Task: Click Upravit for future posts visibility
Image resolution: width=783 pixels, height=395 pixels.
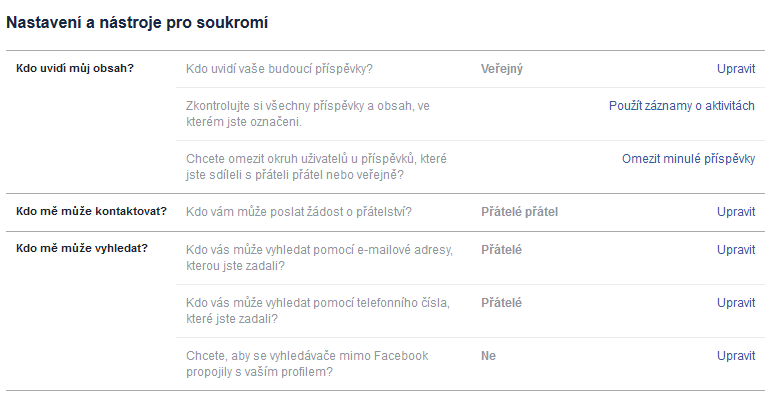Action: [736, 69]
